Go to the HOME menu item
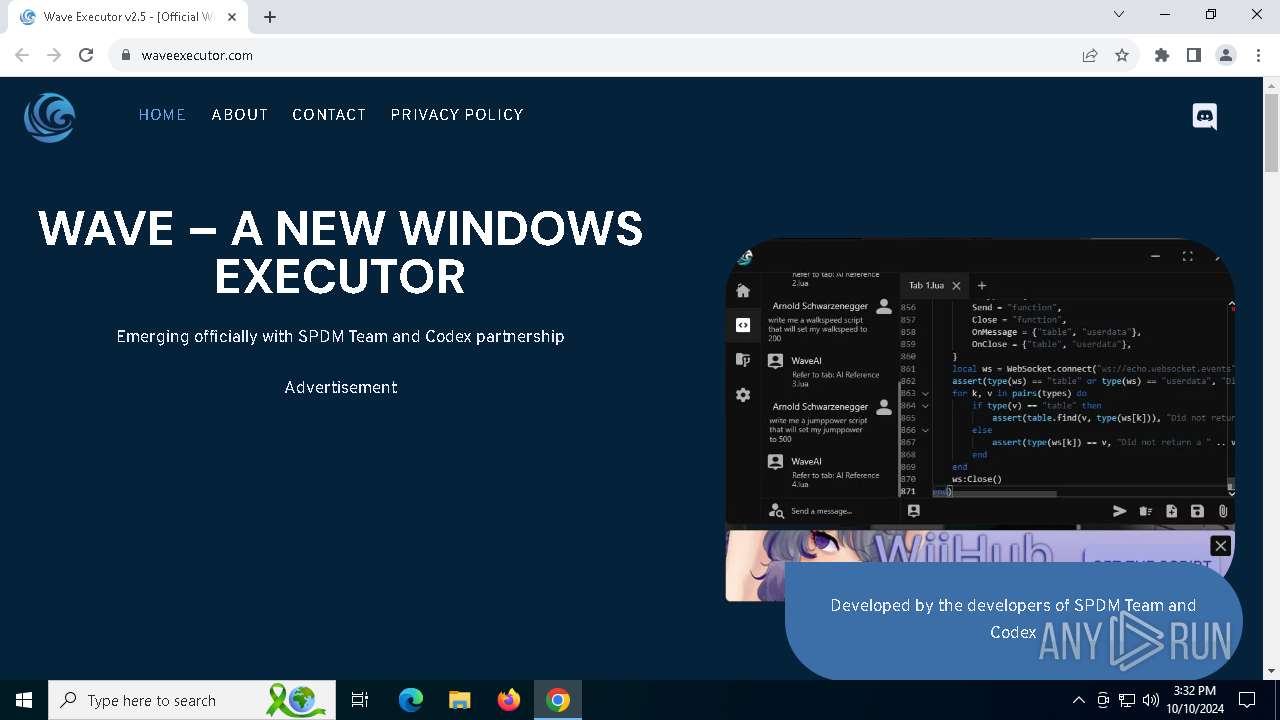The image size is (1280, 720). pyautogui.click(x=162, y=115)
